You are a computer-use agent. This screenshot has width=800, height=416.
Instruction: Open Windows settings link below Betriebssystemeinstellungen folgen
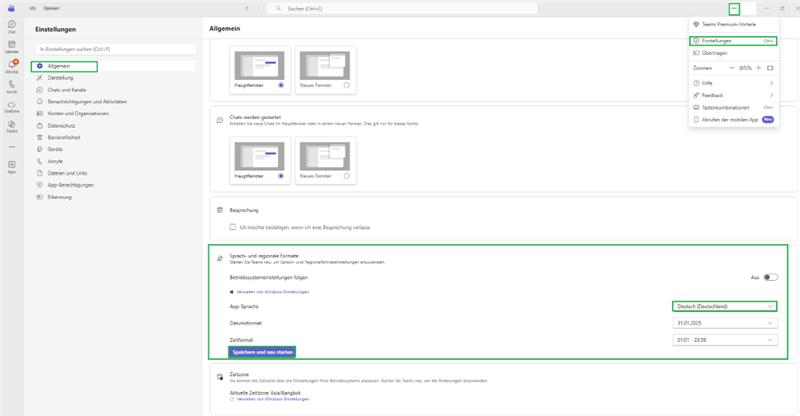point(272,292)
